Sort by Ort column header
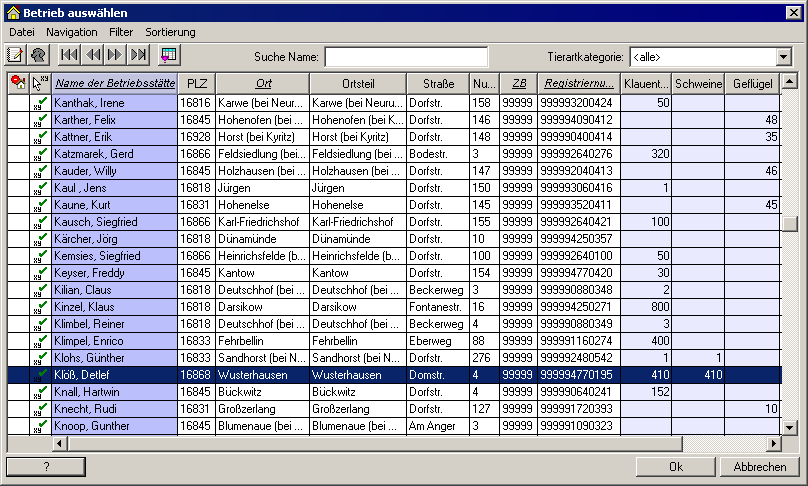This screenshot has width=808, height=486. coord(263,83)
